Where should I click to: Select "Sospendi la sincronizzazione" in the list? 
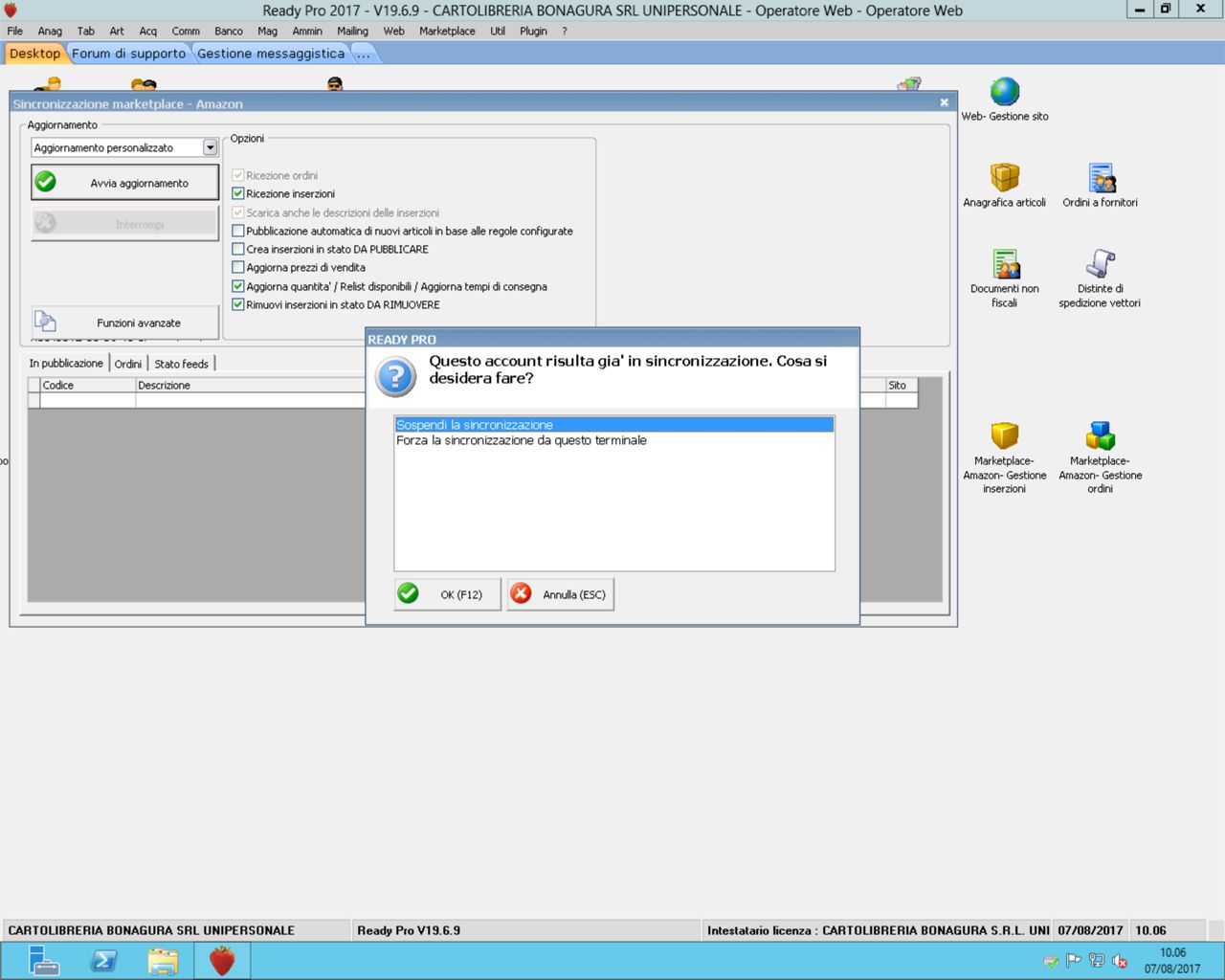pyautogui.click(x=614, y=425)
